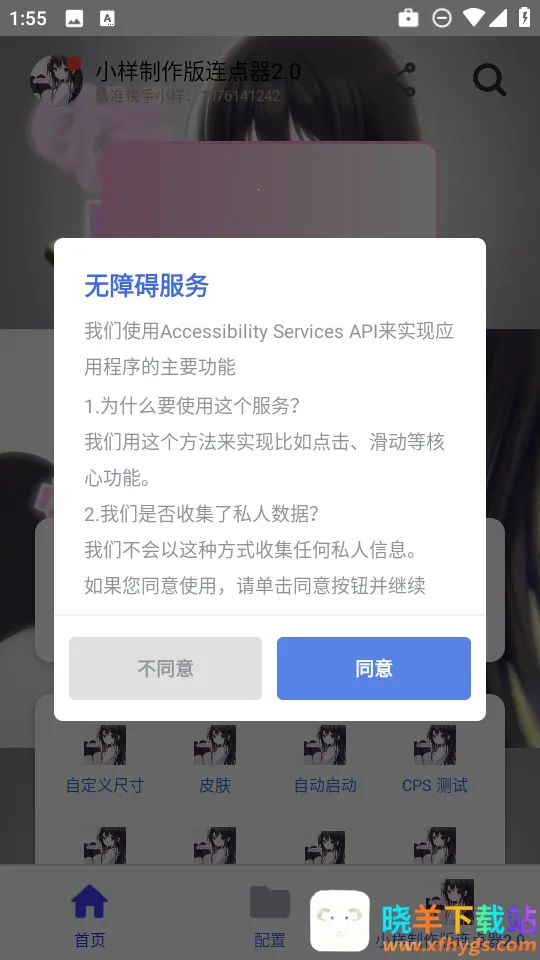Tap the 无障碍服务 dialog title

tap(146, 286)
